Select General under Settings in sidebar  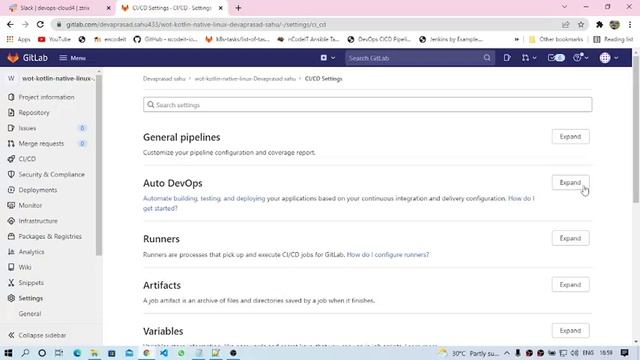coord(30,314)
